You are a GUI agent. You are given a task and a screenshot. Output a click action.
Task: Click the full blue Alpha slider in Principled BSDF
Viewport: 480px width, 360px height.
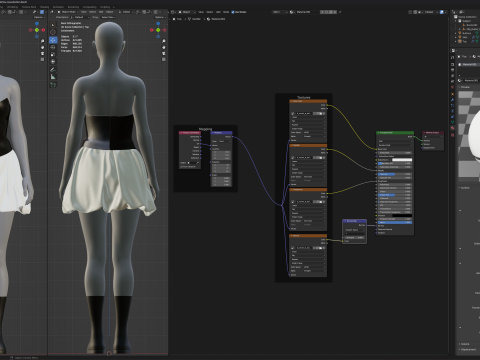[x=395, y=222]
